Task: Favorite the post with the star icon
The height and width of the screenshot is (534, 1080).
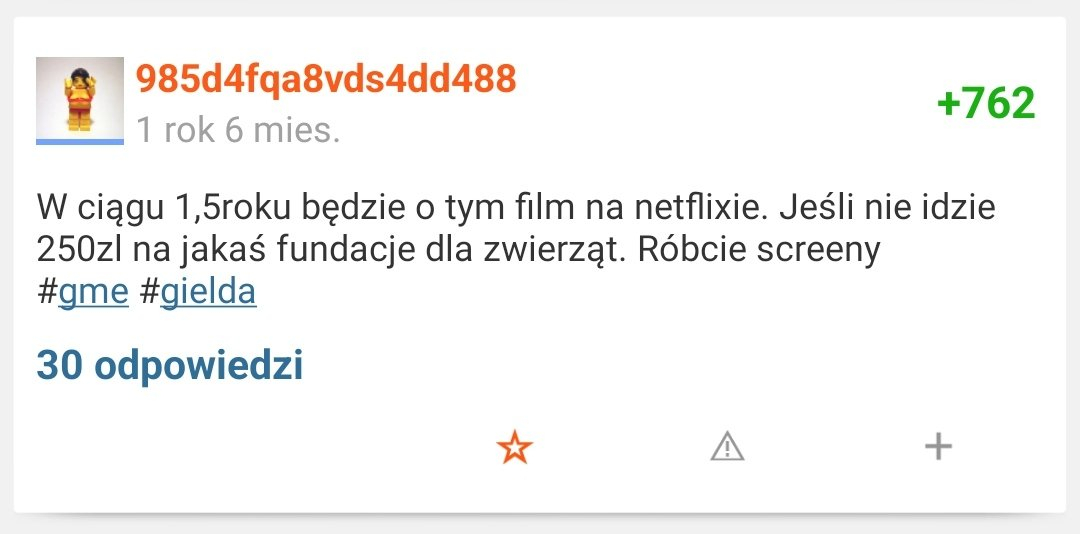Action: coord(515,448)
